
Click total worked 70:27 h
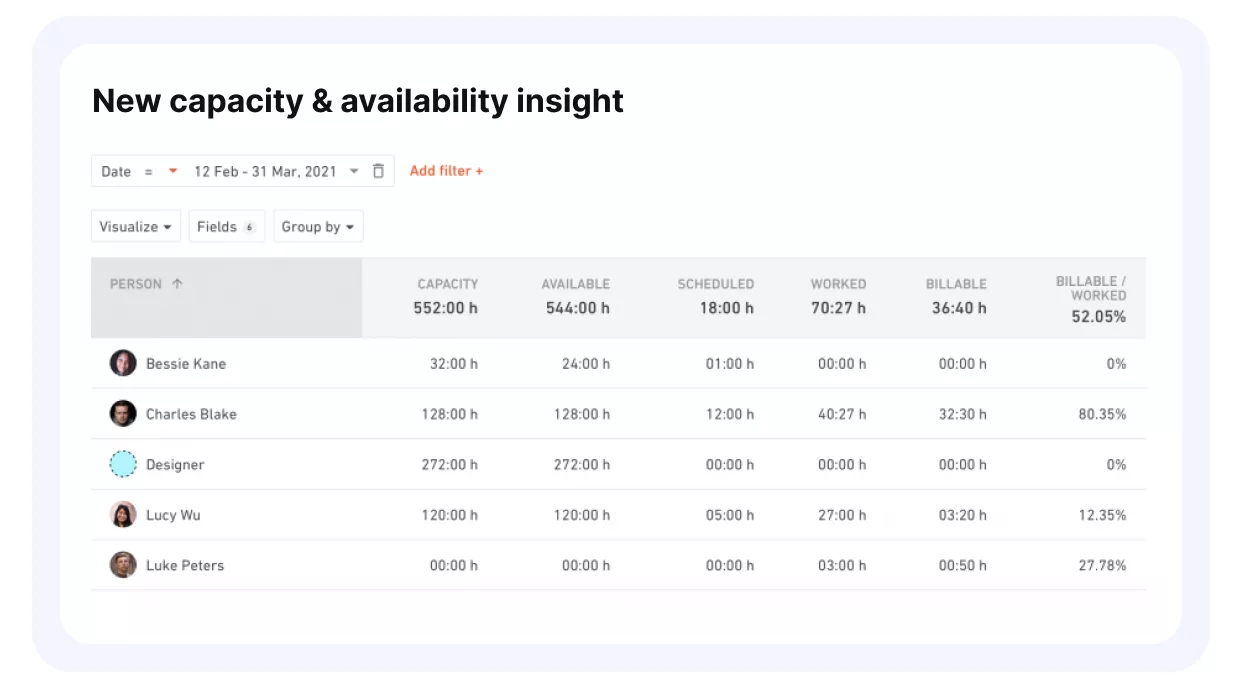(x=839, y=308)
